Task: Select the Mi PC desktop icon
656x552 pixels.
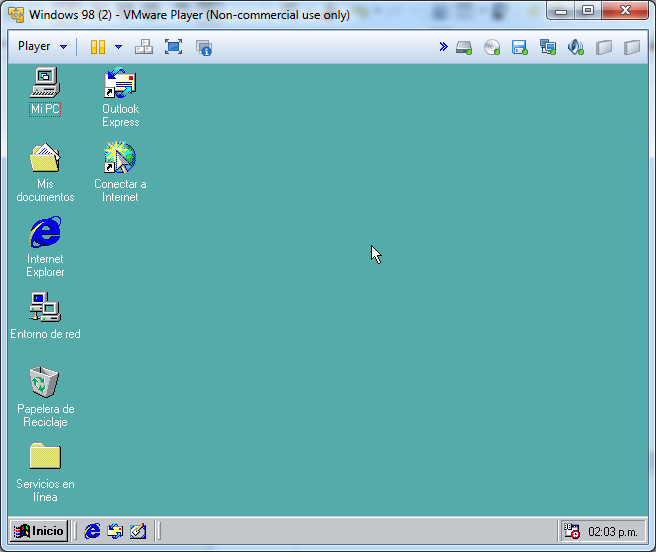Action: pyautogui.click(x=45, y=84)
